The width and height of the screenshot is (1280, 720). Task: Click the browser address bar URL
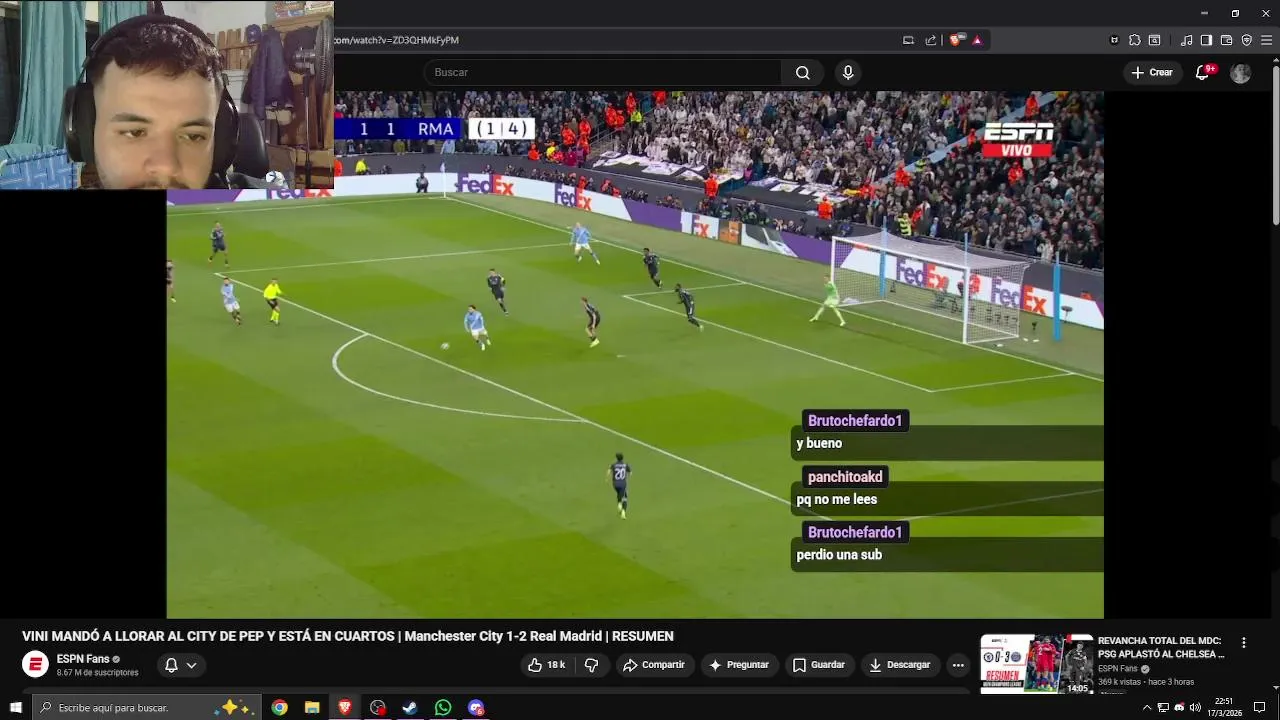pyautogui.click(x=396, y=40)
